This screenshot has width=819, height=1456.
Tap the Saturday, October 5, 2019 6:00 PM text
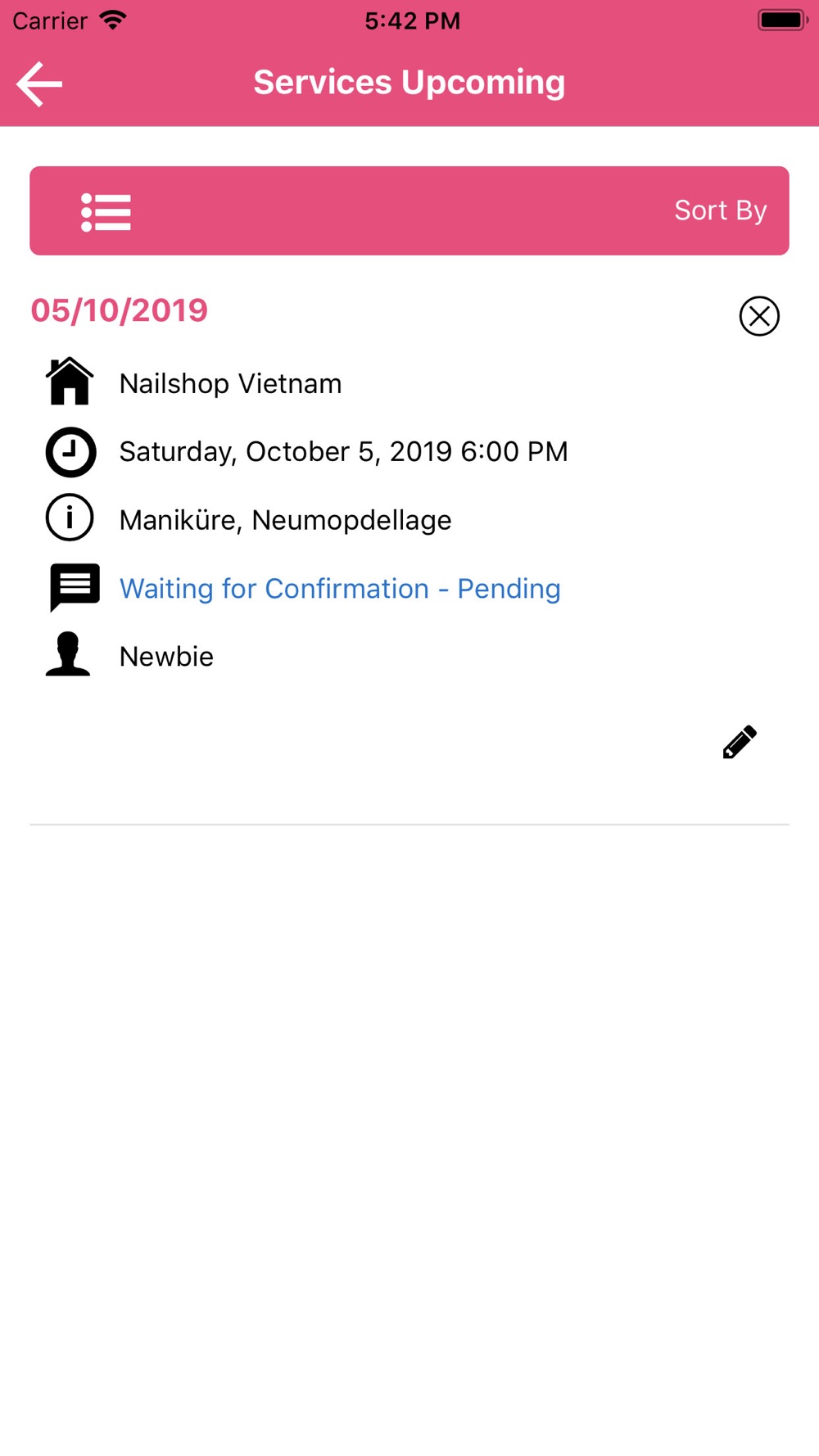pos(343,451)
